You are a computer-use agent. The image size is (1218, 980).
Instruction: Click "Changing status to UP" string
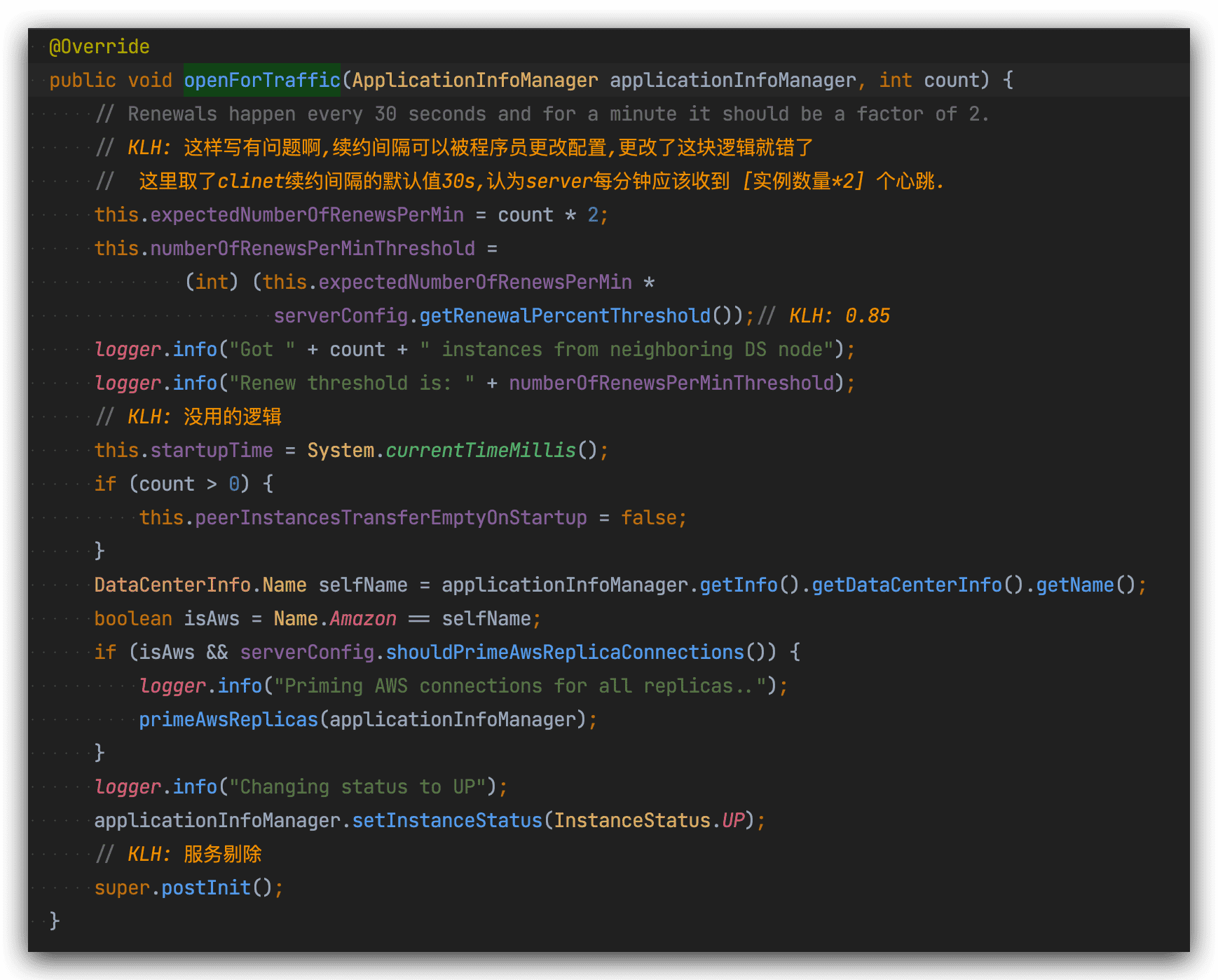click(x=357, y=787)
